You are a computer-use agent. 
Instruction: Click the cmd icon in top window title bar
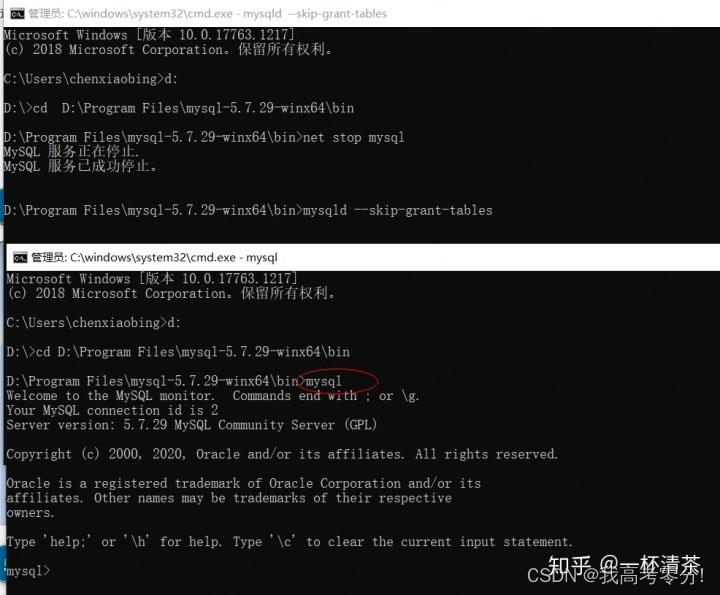click(17, 14)
